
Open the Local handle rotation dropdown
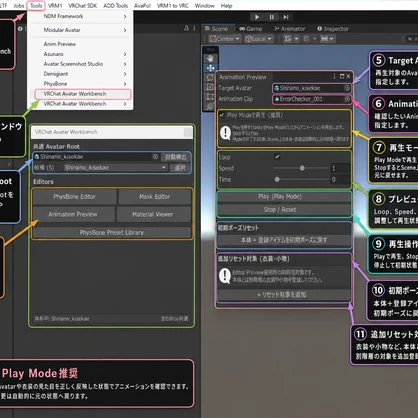259,39
